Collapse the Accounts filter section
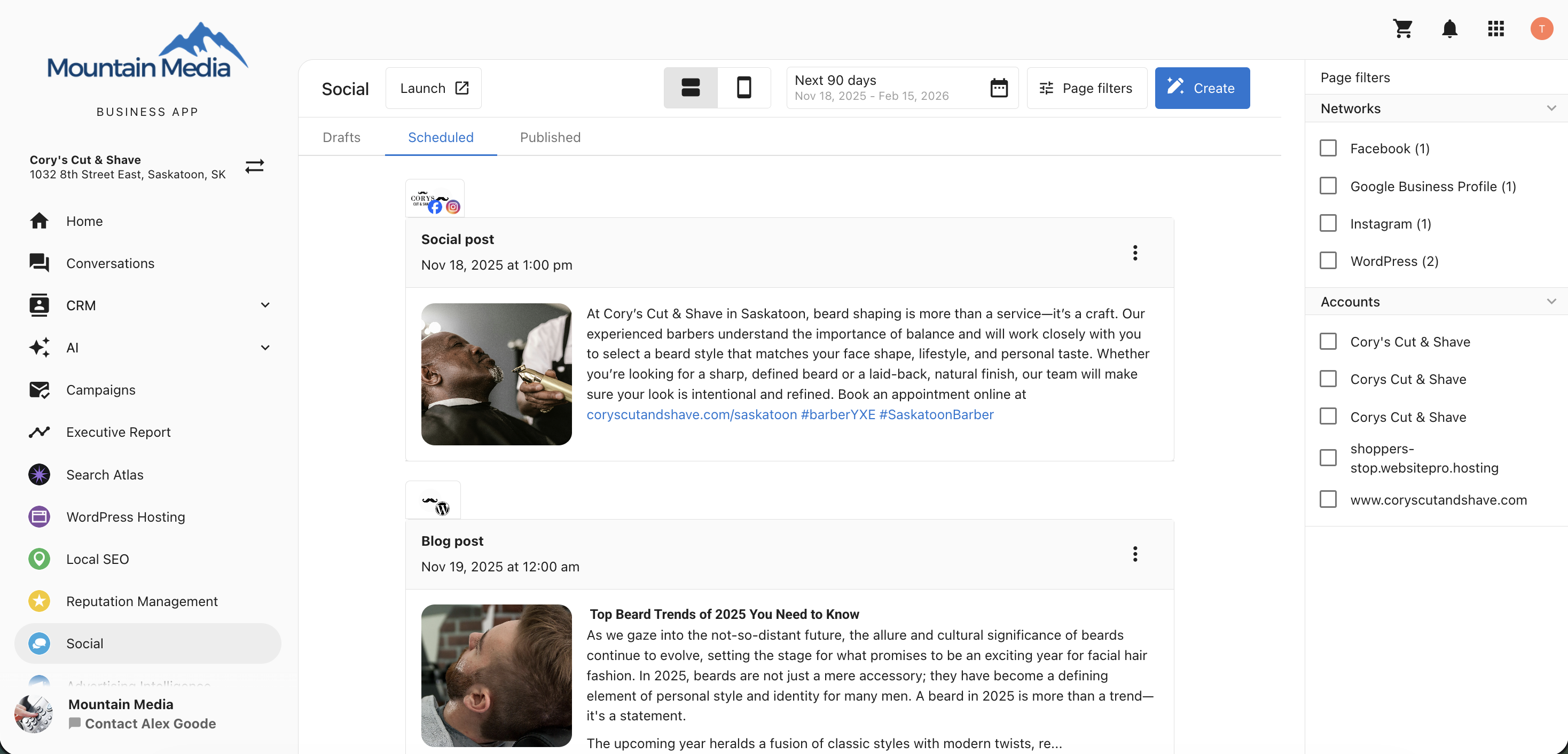 (x=1551, y=301)
